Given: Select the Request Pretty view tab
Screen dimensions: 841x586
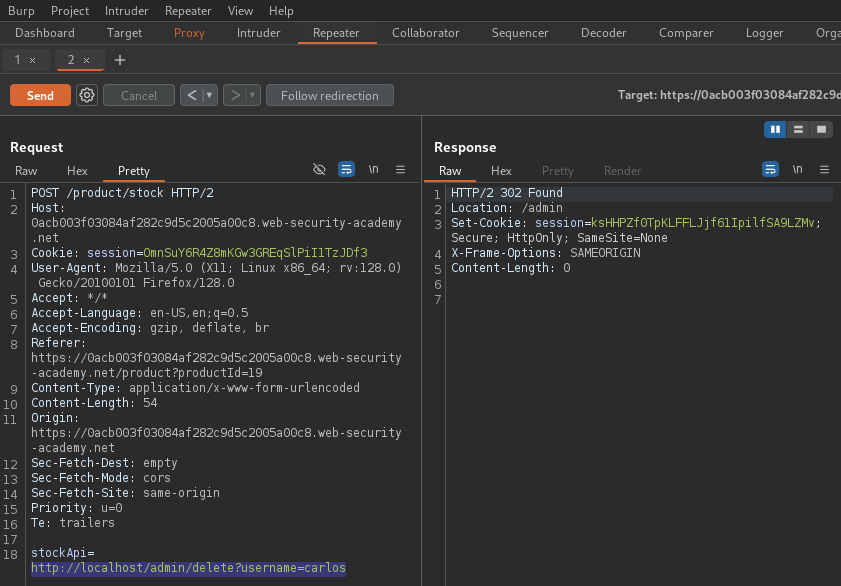Looking at the screenshot, I should tap(134, 170).
